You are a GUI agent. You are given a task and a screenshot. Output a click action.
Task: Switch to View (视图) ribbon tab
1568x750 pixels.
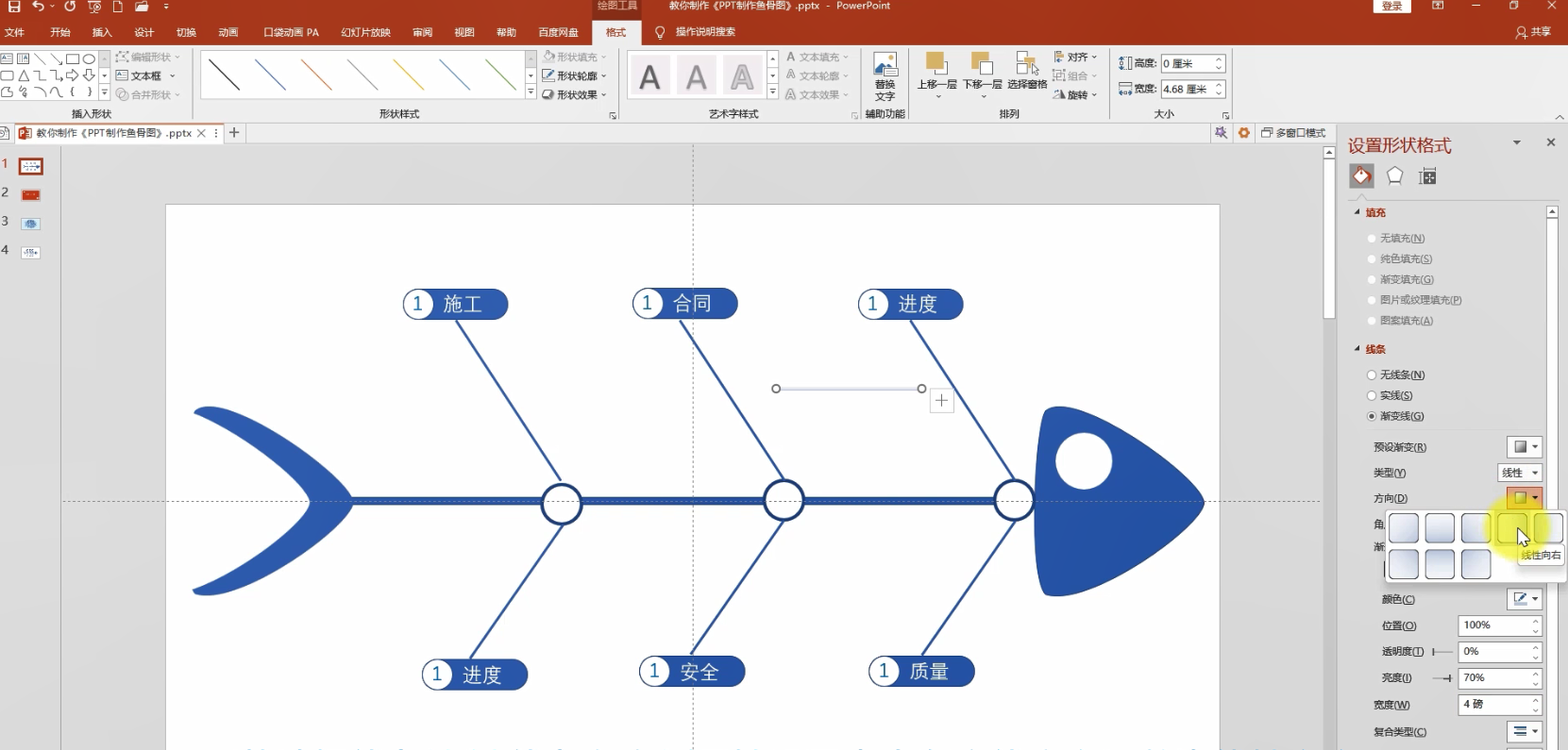(464, 32)
